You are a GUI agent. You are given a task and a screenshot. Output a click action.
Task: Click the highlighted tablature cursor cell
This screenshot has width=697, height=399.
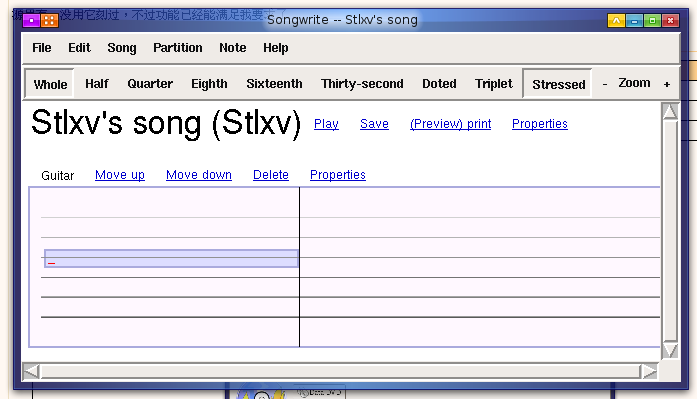(x=171, y=259)
